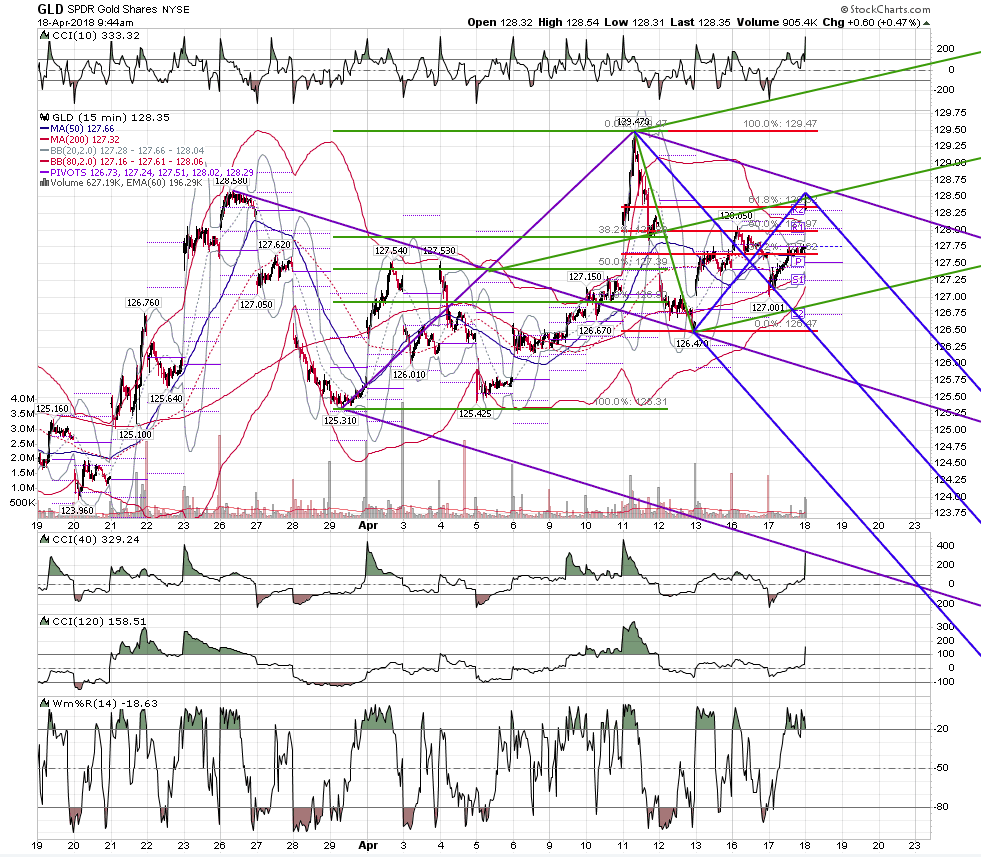
Task: Click the blue MA(50) legend line swatch
Action: pos(44,129)
